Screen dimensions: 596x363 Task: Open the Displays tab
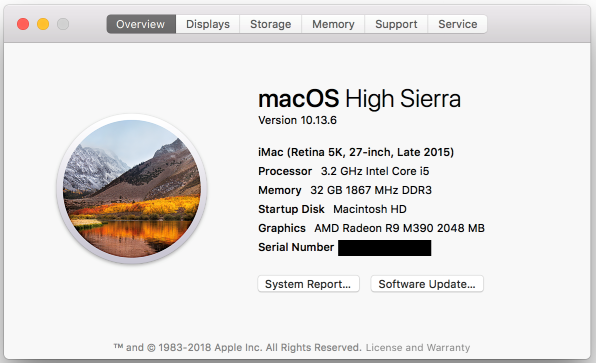208,24
